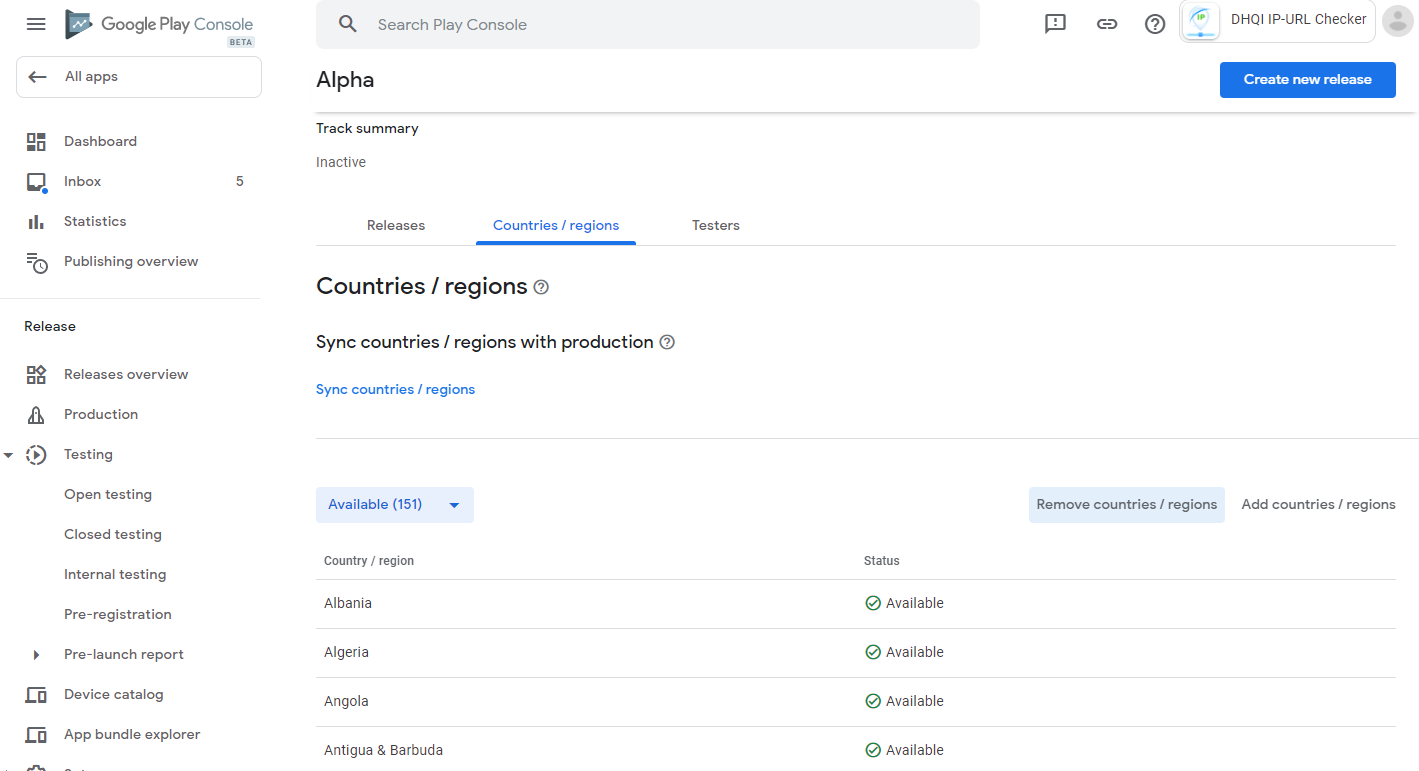Switch to the Releases tab

click(396, 225)
